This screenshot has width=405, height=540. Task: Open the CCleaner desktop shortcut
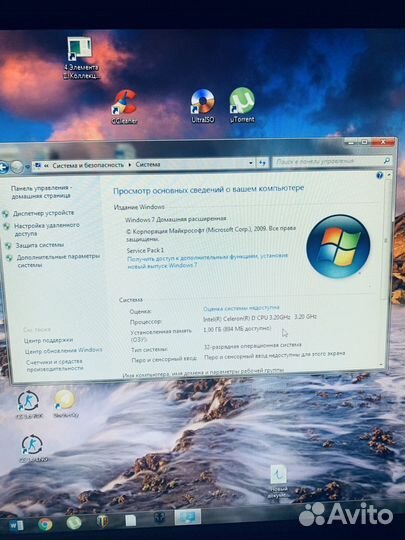coord(124,107)
